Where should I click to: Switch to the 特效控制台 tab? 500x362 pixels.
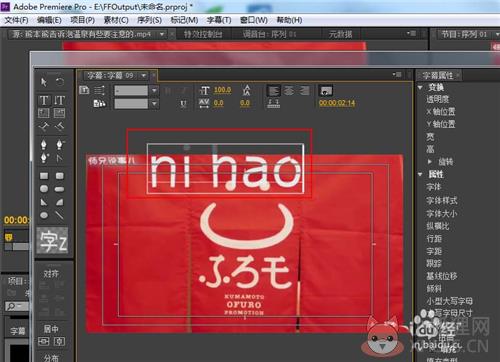(x=203, y=34)
